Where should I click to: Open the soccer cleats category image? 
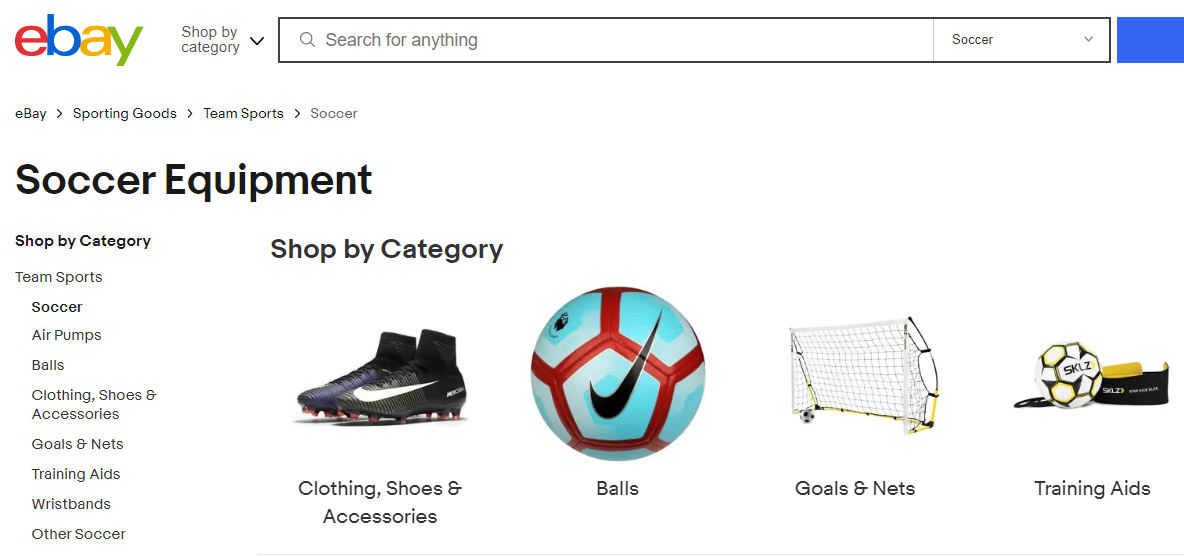(x=381, y=378)
